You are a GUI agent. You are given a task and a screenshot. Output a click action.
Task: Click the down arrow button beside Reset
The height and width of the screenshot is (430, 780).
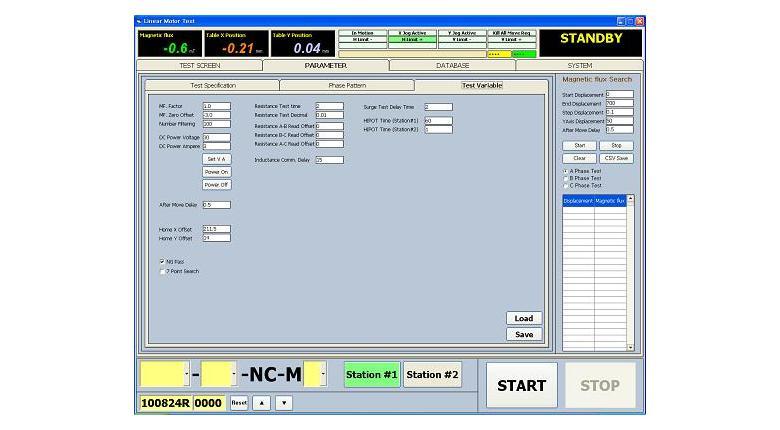[x=284, y=403]
